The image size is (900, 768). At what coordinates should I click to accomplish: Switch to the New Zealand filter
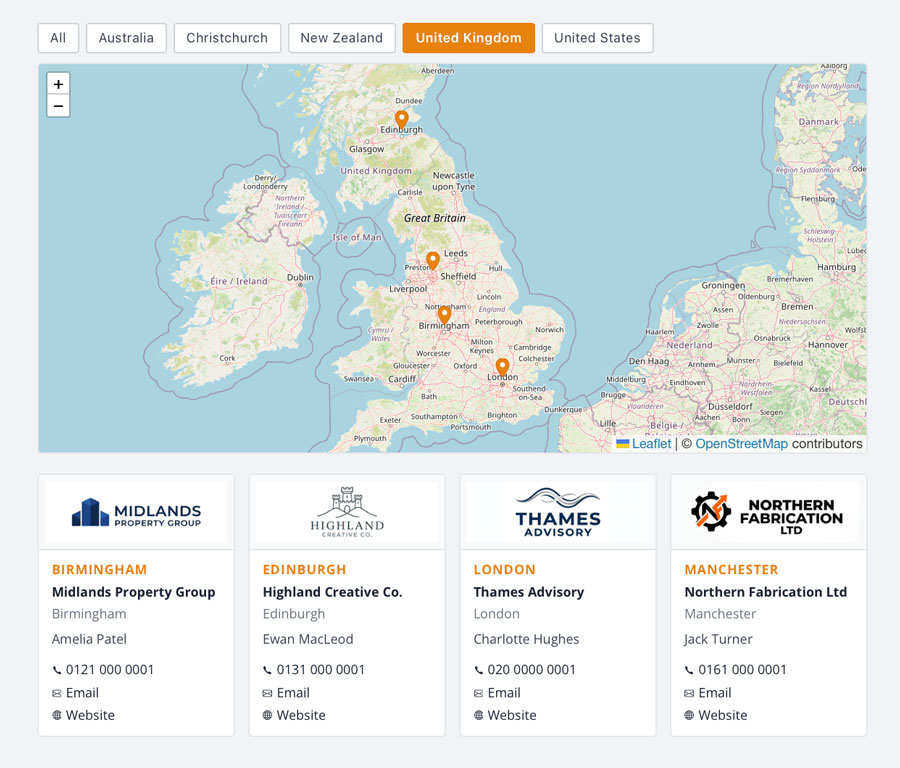click(341, 38)
